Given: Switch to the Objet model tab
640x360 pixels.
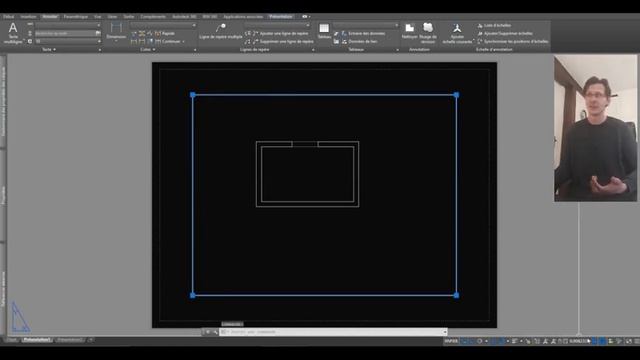Looking at the screenshot, I should tap(12, 340).
